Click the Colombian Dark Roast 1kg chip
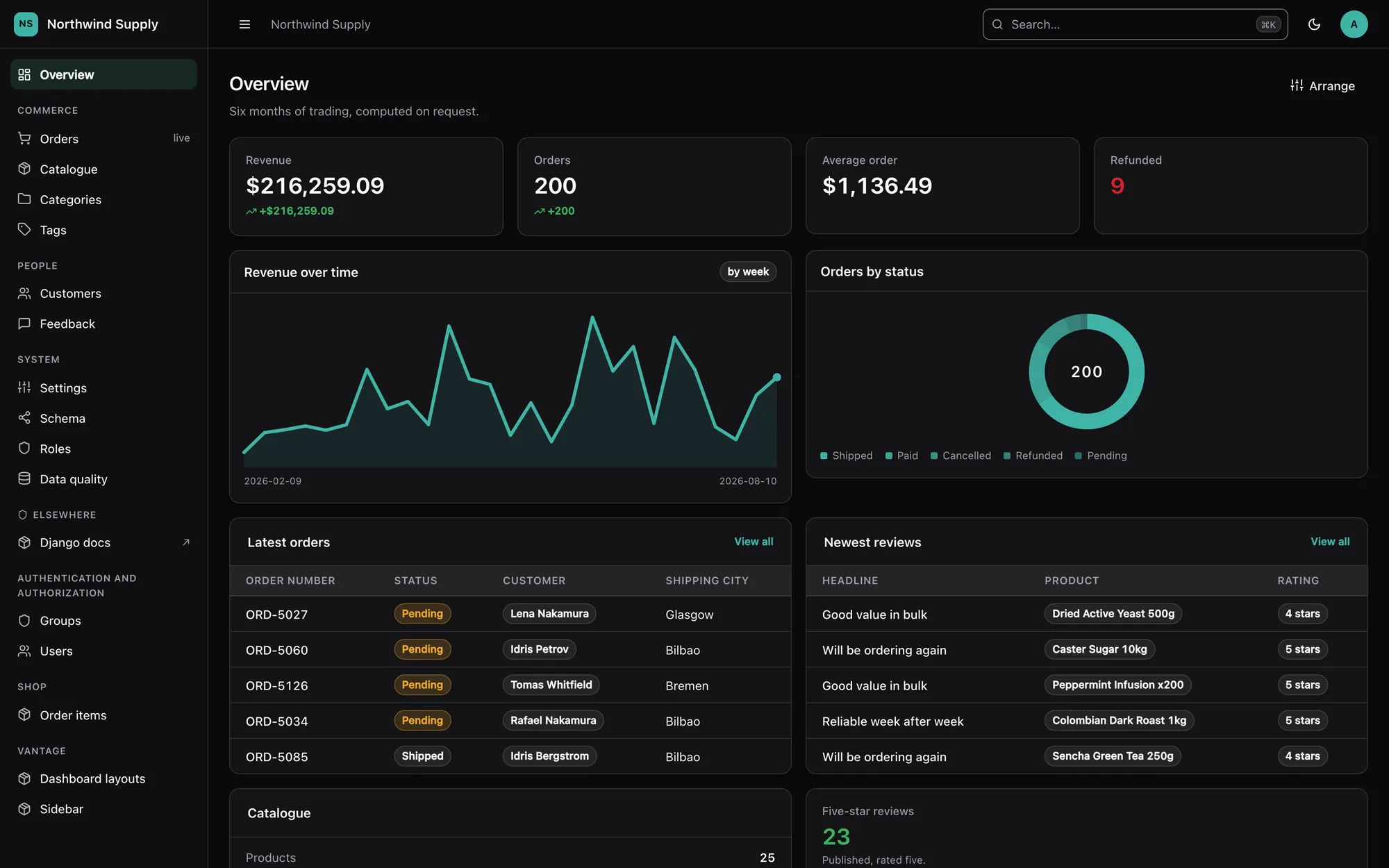1389x868 pixels. (x=1119, y=721)
